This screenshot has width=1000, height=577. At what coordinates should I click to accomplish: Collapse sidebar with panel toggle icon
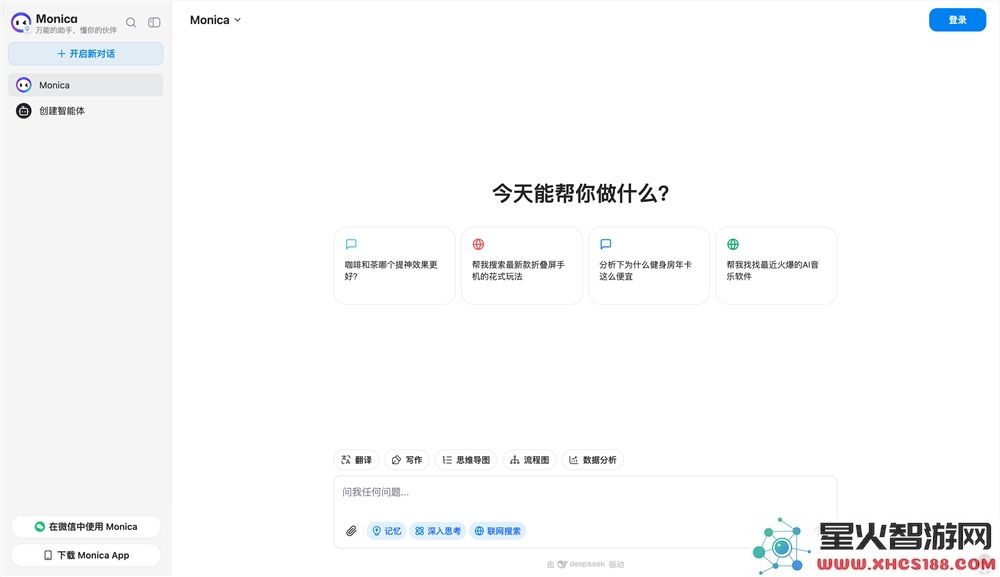(x=154, y=22)
